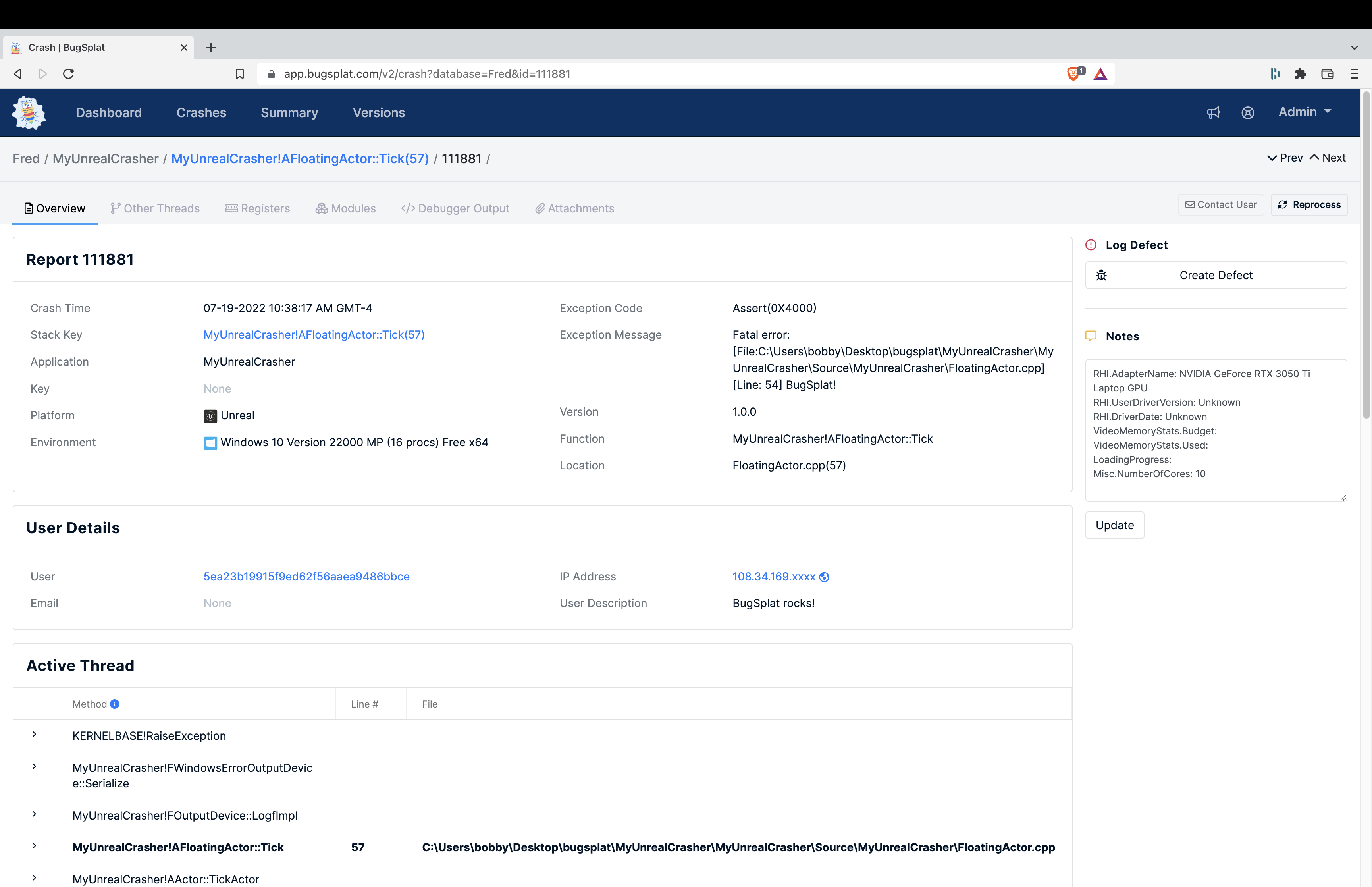Select the Overview tab

55,208
